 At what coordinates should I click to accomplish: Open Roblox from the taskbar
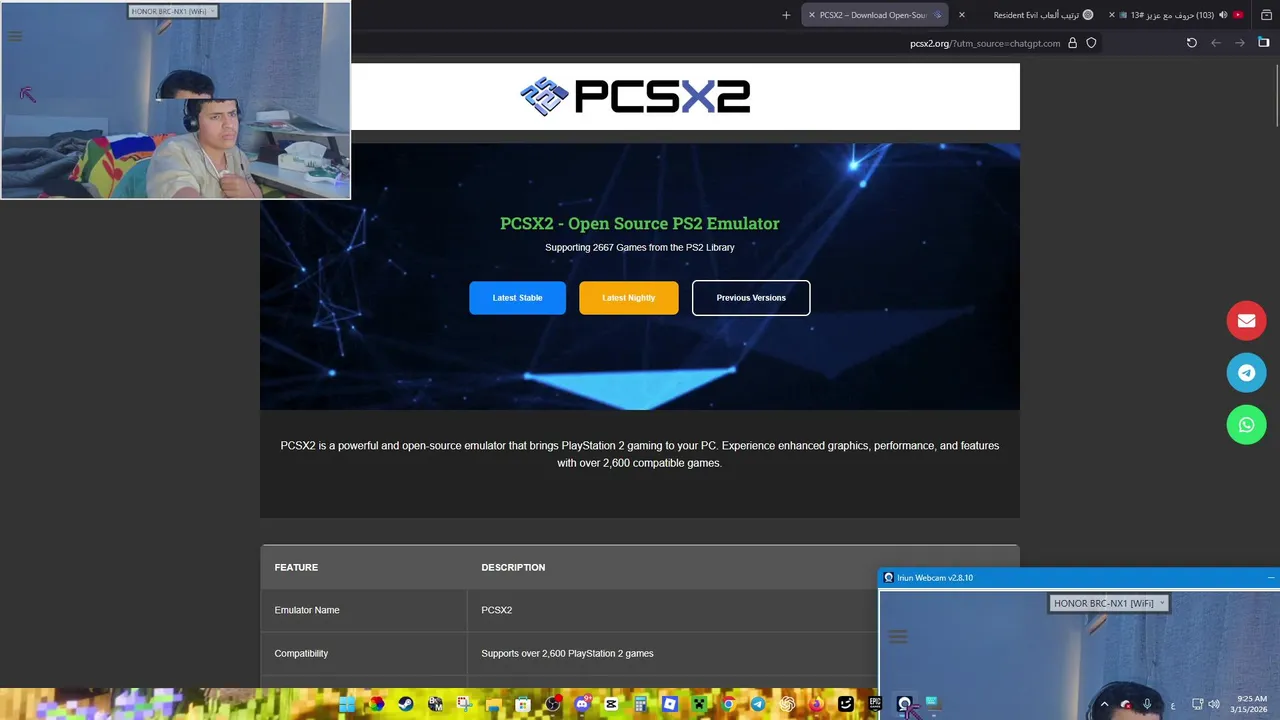pyautogui.click(x=670, y=705)
